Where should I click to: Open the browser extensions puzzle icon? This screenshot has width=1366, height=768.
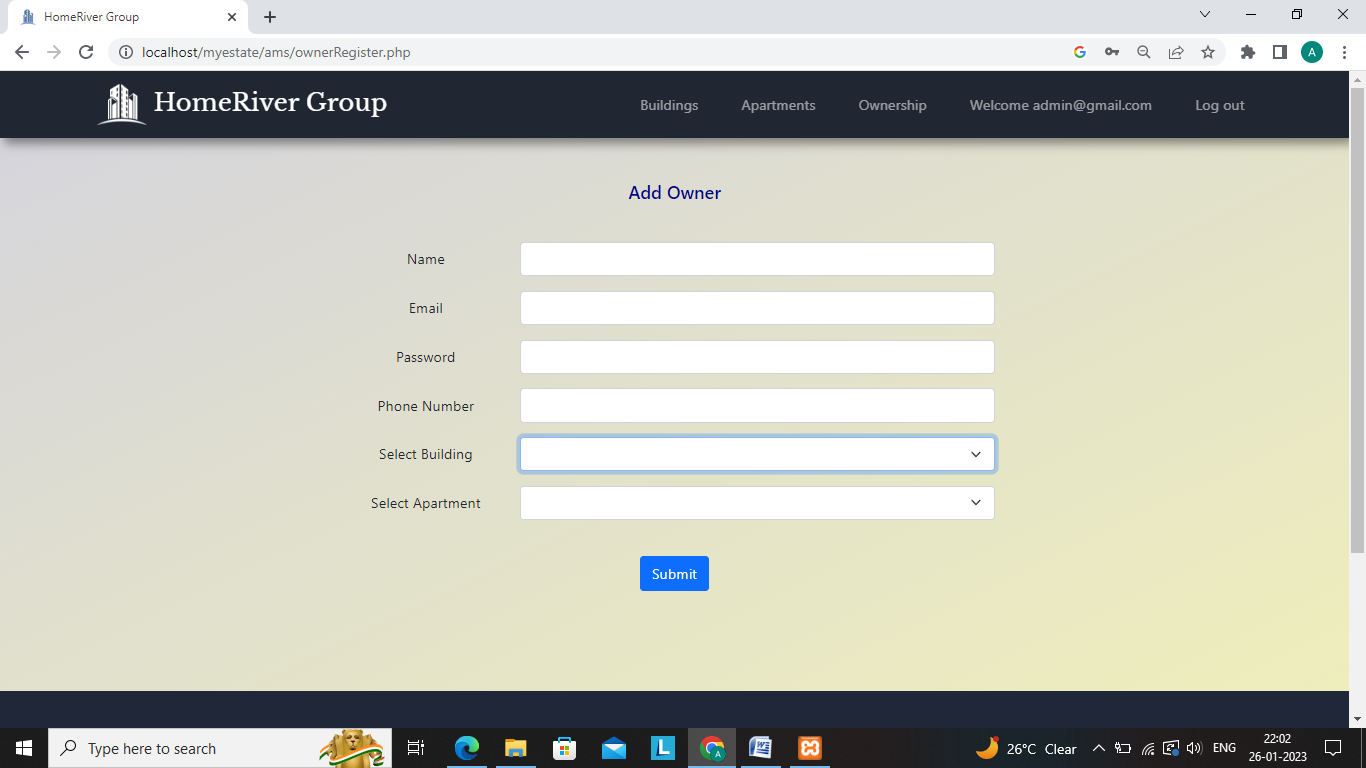tap(1247, 51)
